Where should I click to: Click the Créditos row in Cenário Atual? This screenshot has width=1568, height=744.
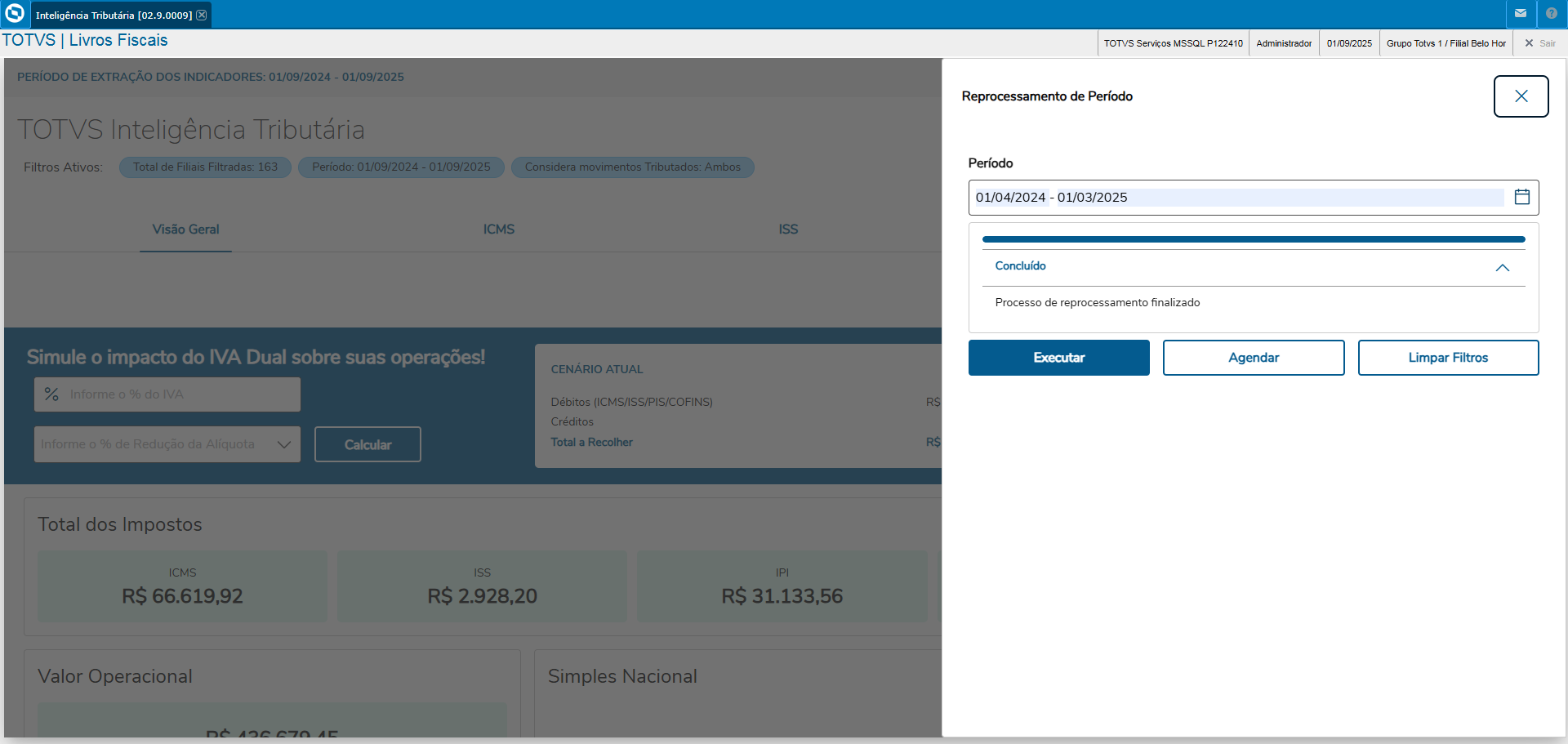pyautogui.click(x=572, y=422)
